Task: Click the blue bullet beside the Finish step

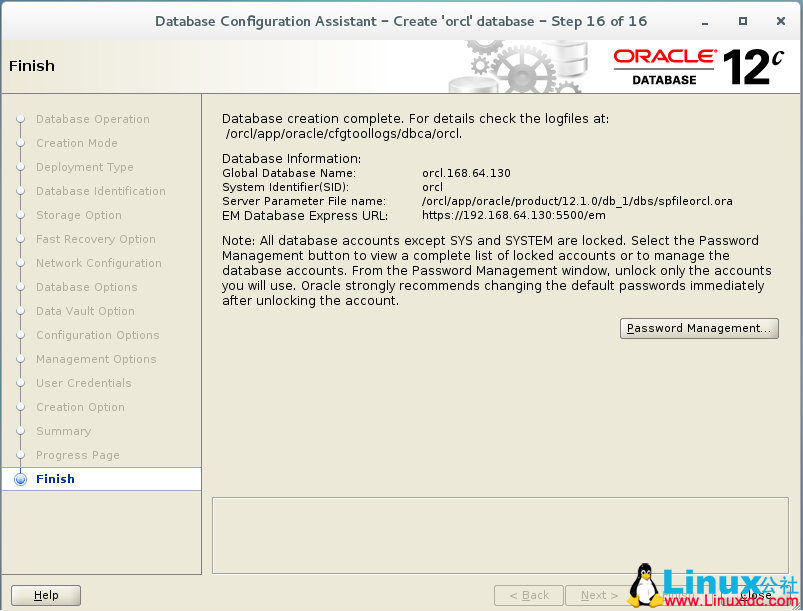Action: click(x=21, y=479)
